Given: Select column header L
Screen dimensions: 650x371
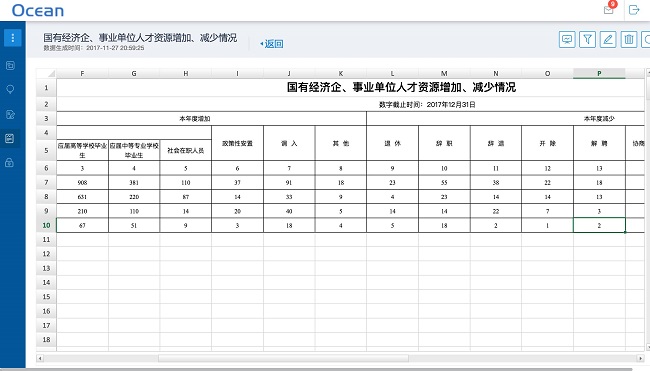Looking at the screenshot, I should (x=392, y=73).
